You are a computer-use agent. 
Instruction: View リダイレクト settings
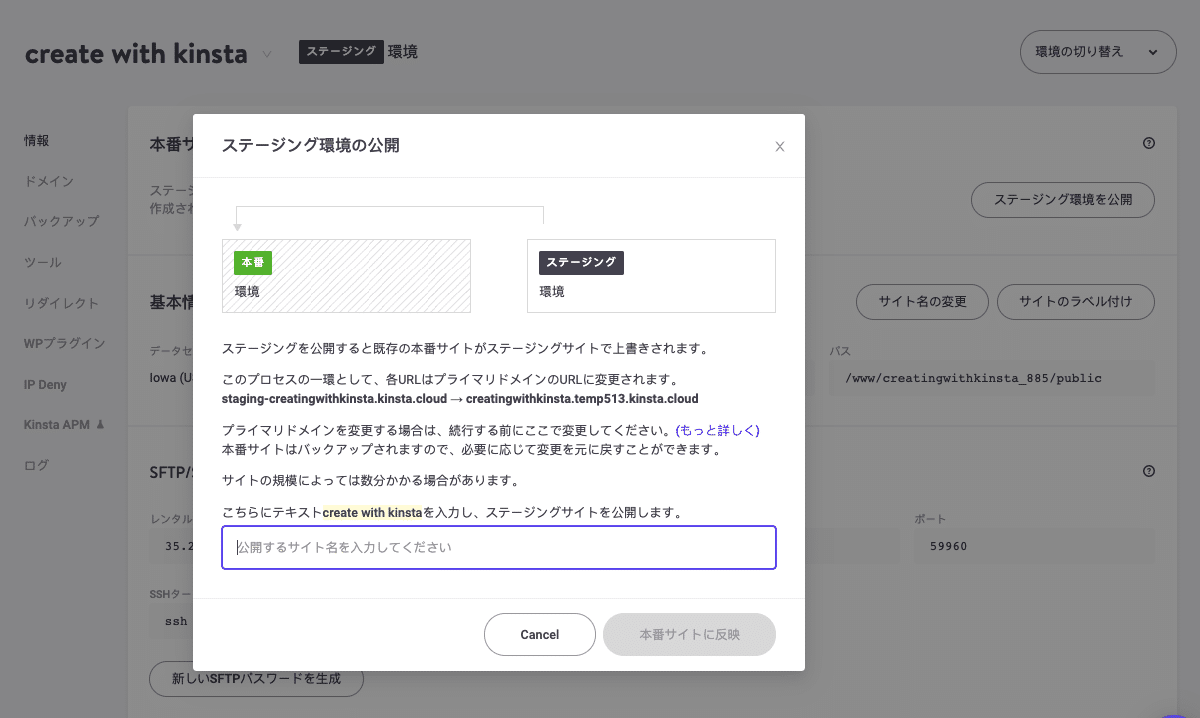pos(55,302)
